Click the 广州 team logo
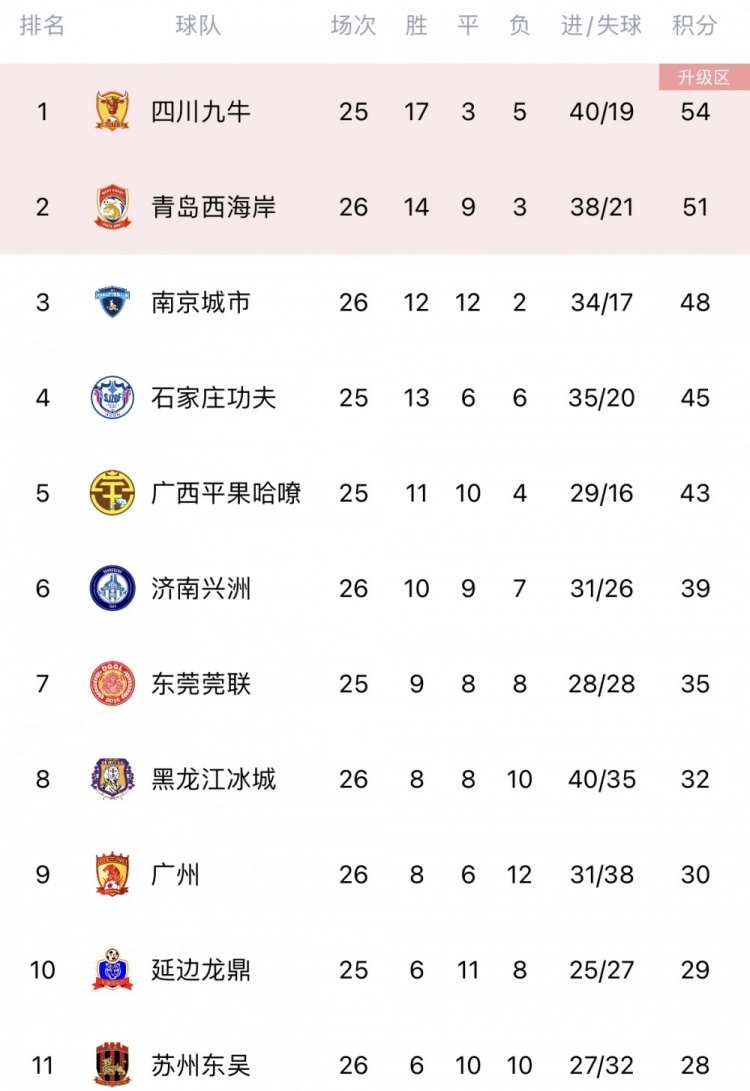The image size is (750, 1091). (x=112, y=874)
